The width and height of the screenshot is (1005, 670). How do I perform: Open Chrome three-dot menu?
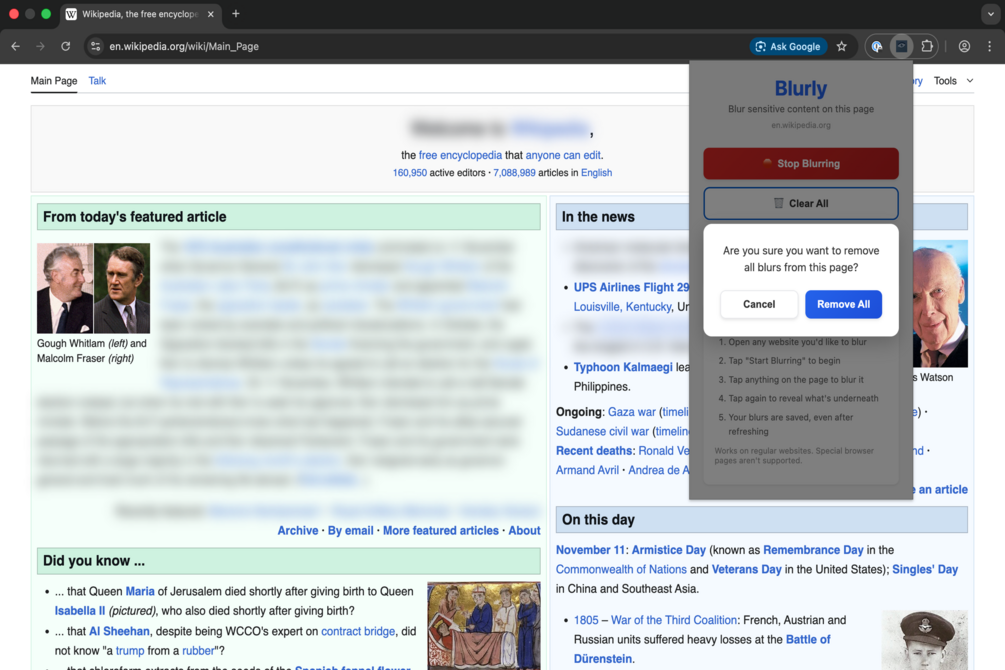pos(990,46)
